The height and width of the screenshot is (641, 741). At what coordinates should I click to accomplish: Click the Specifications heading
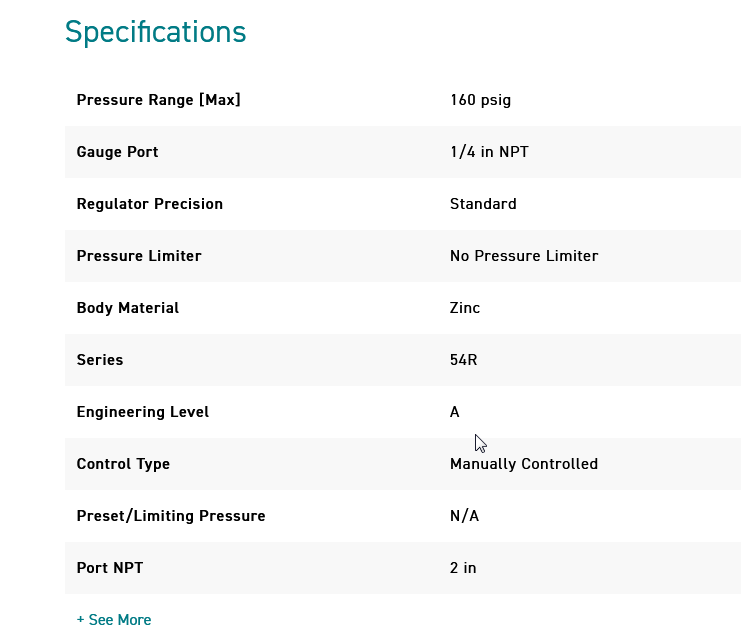coord(156,32)
